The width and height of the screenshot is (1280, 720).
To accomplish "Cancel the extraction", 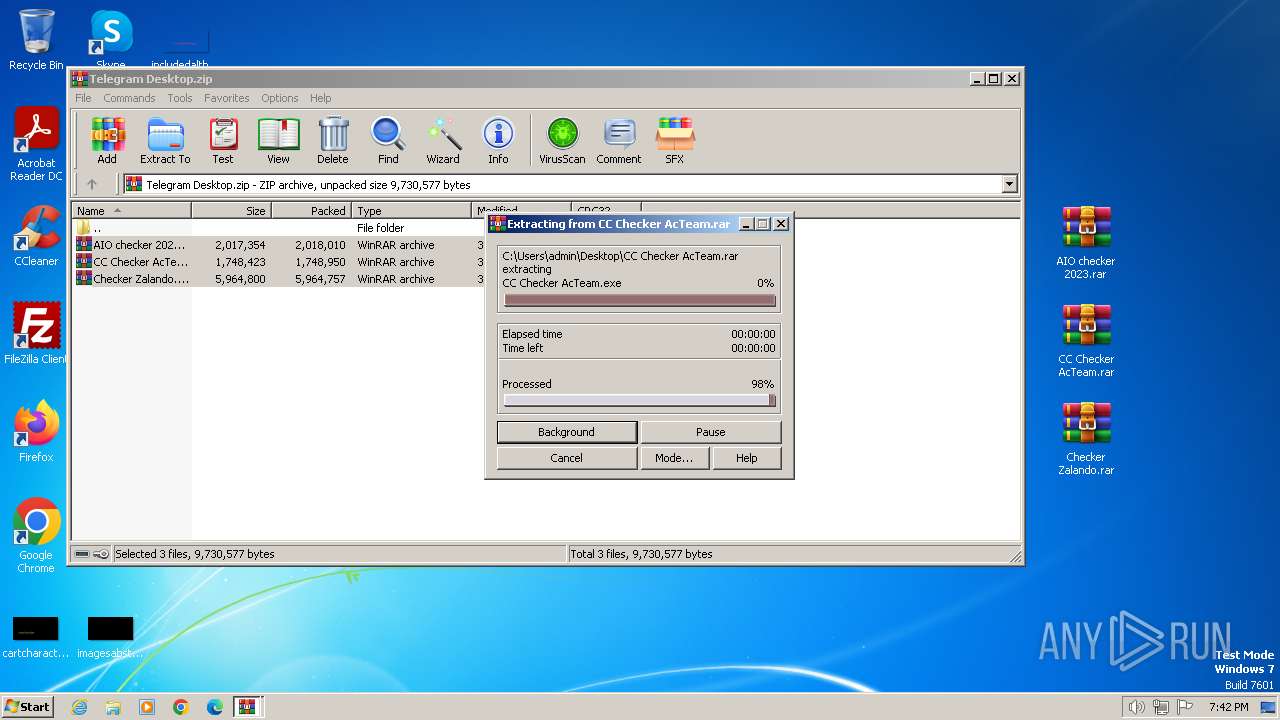I will pyautogui.click(x=567, y=458).
